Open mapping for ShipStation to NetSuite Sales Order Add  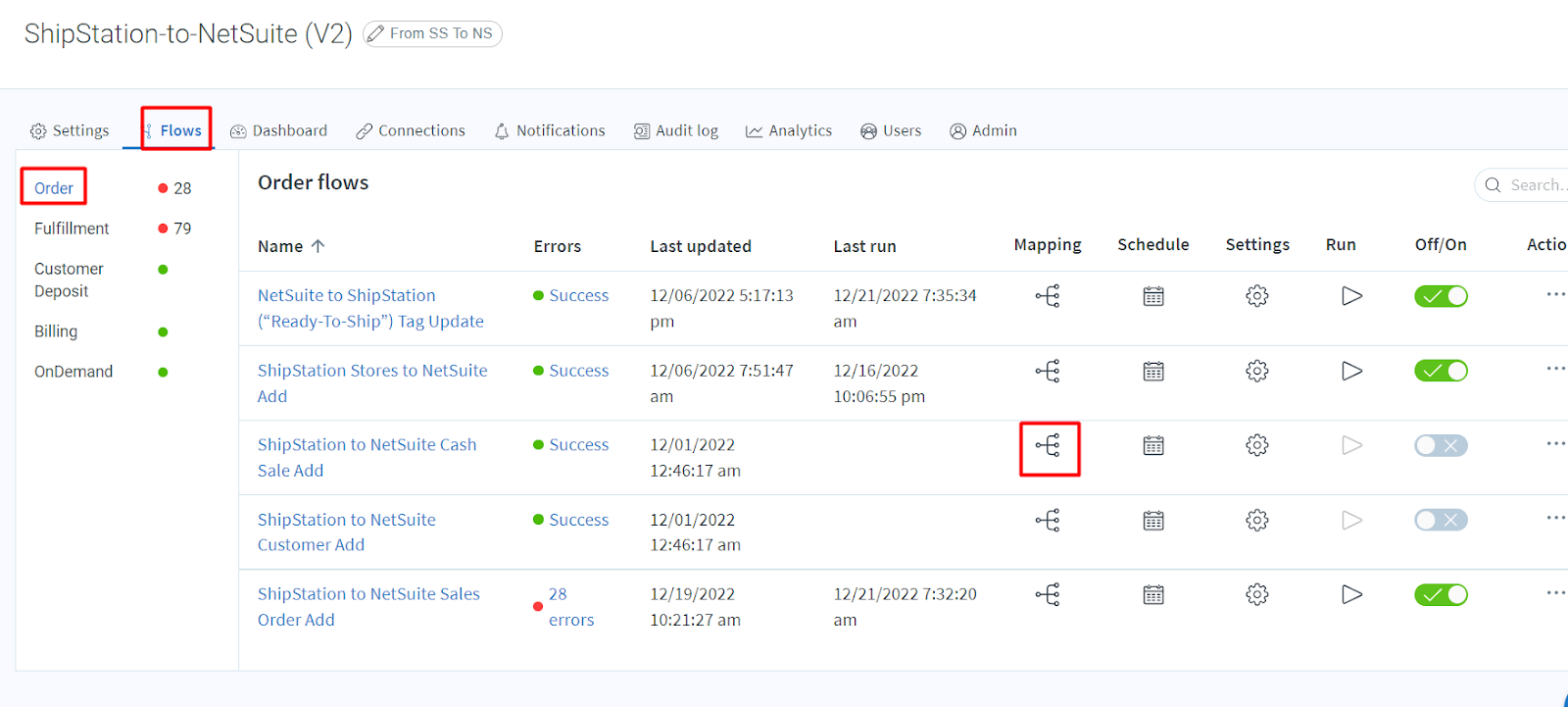point(1048,594)
